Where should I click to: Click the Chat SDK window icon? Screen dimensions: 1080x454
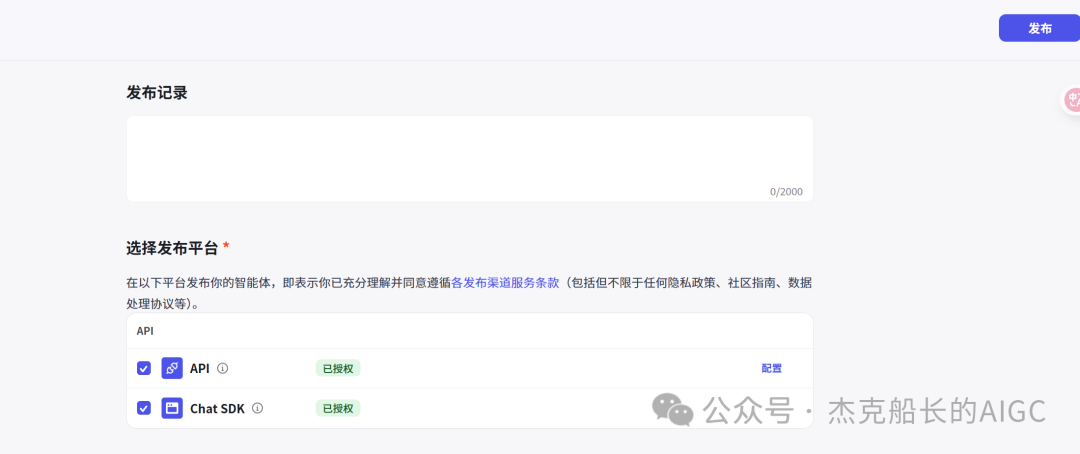click(x=172, y=409)
